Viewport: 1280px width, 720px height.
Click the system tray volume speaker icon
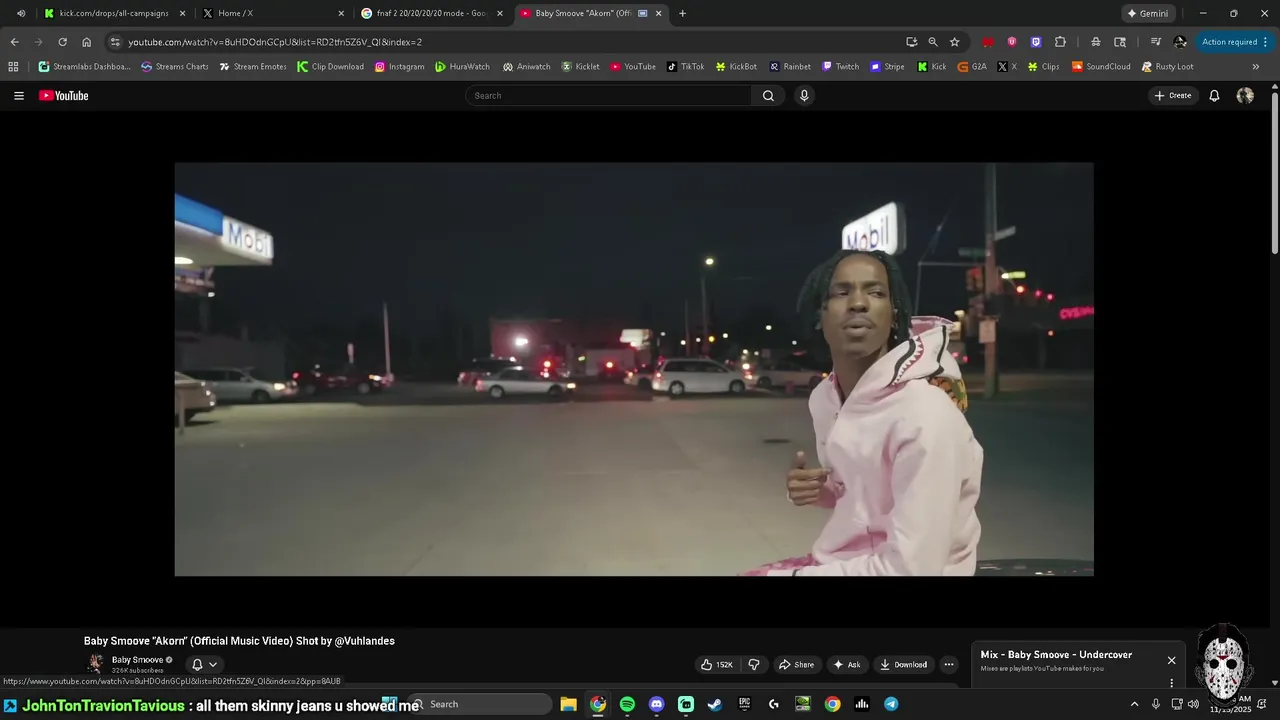1193,704
